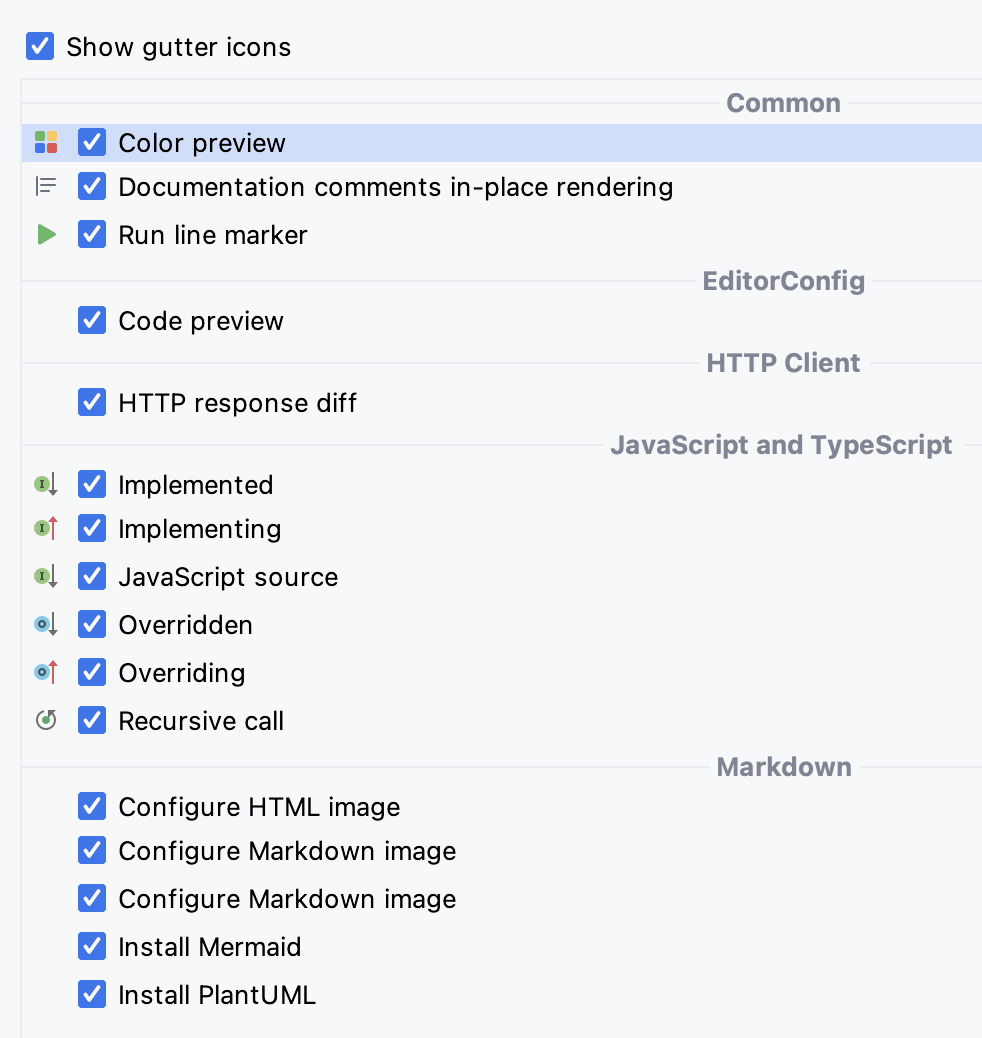The image size is (982, 1038).
Task: Click the Color preview gutter icon
Action: click(x=45, y=141)
